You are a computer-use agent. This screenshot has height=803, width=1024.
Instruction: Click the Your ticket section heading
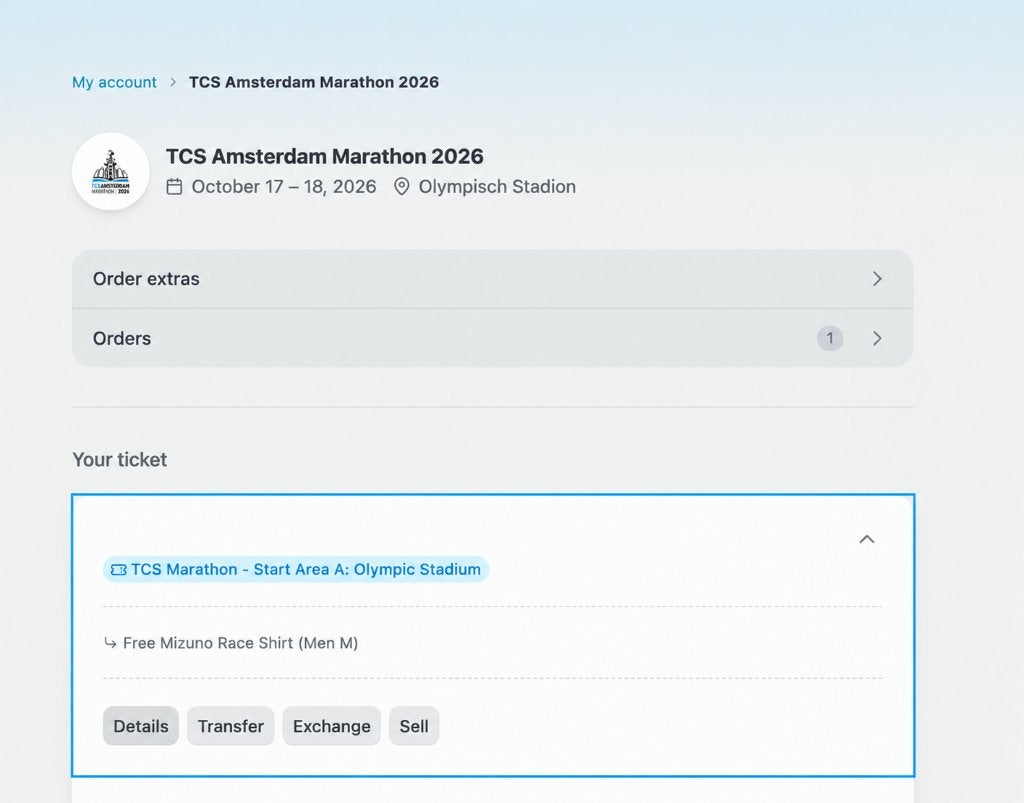click(x=120, y=460)
